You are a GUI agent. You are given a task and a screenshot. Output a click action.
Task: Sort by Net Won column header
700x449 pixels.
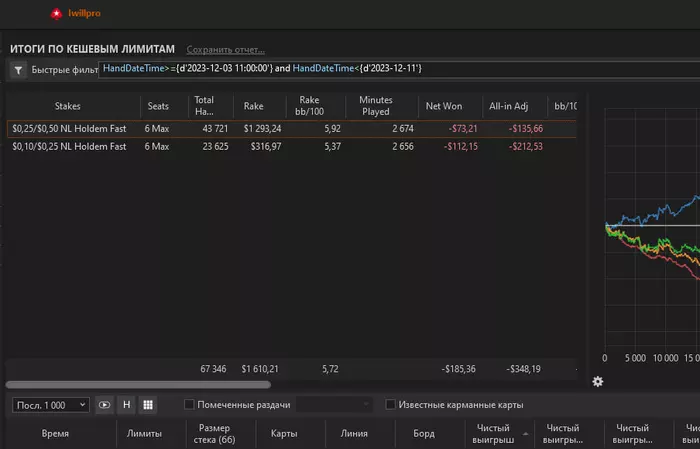(x=444, y=106)
